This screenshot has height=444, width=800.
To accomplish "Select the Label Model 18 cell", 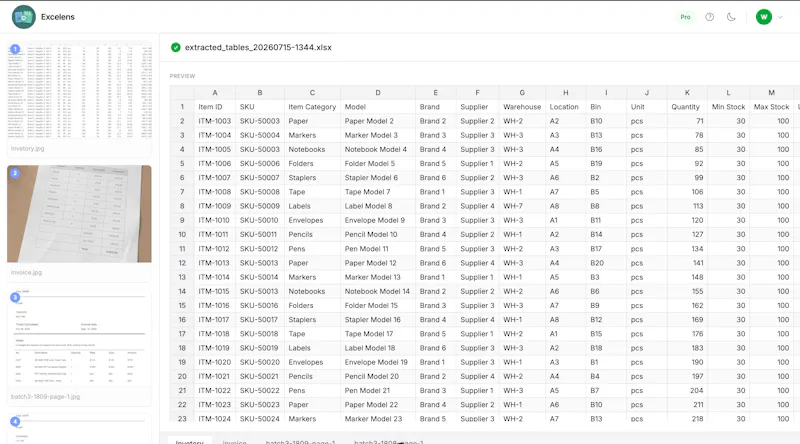I will (x=378, y=348).
